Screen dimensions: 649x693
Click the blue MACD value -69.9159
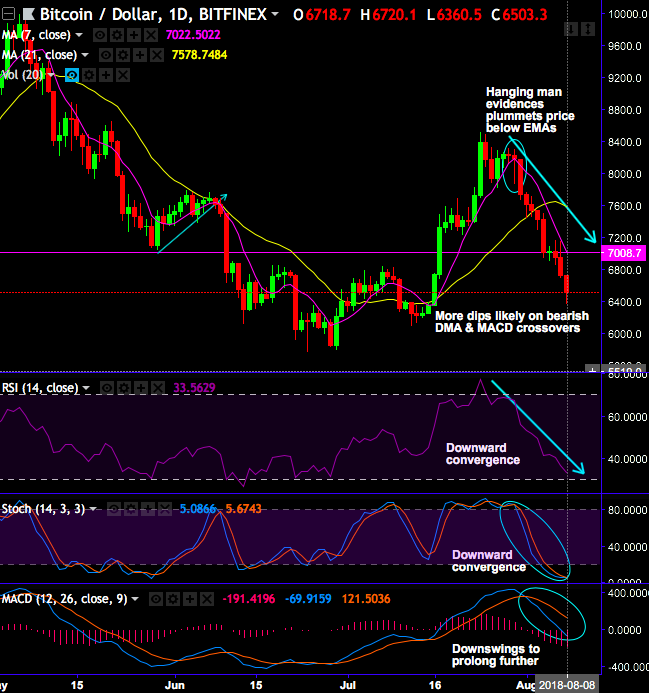(x=308, y=599)
